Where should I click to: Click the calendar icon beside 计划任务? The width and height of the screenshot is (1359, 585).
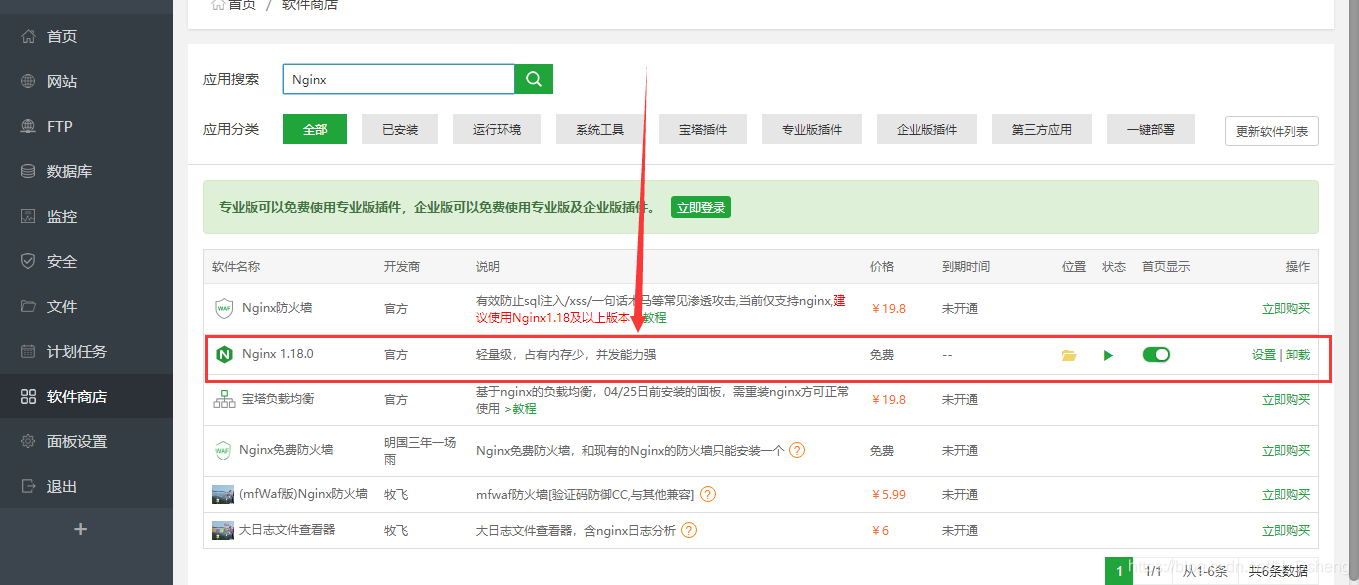click(28, 352)
